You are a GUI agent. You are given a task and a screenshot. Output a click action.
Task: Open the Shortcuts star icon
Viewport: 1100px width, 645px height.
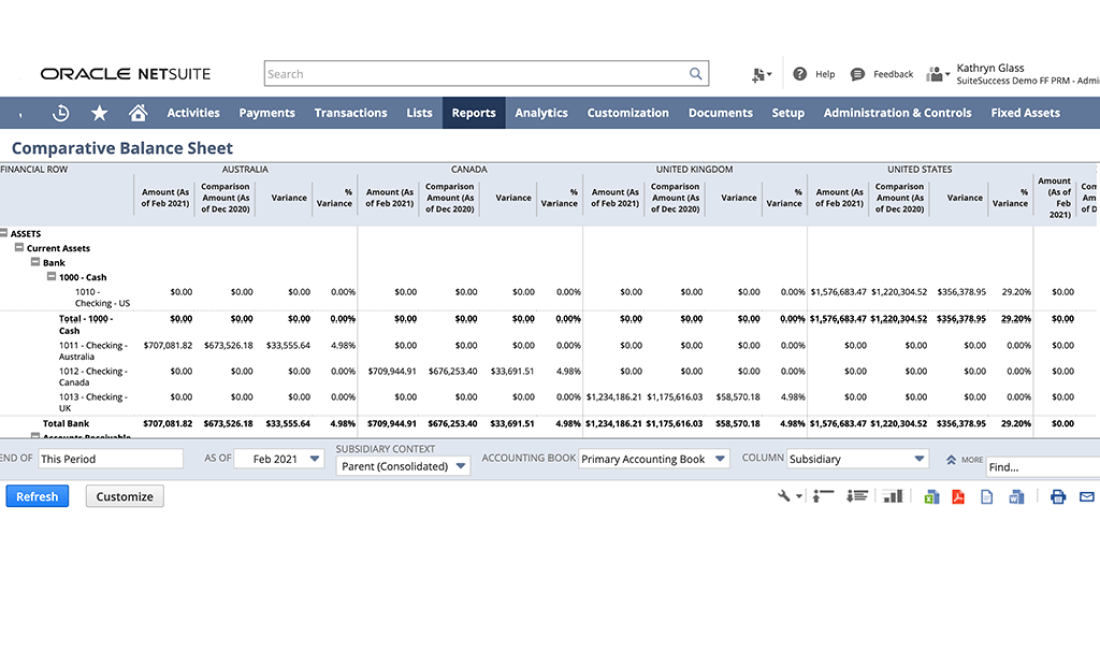[x=100, y=112]
